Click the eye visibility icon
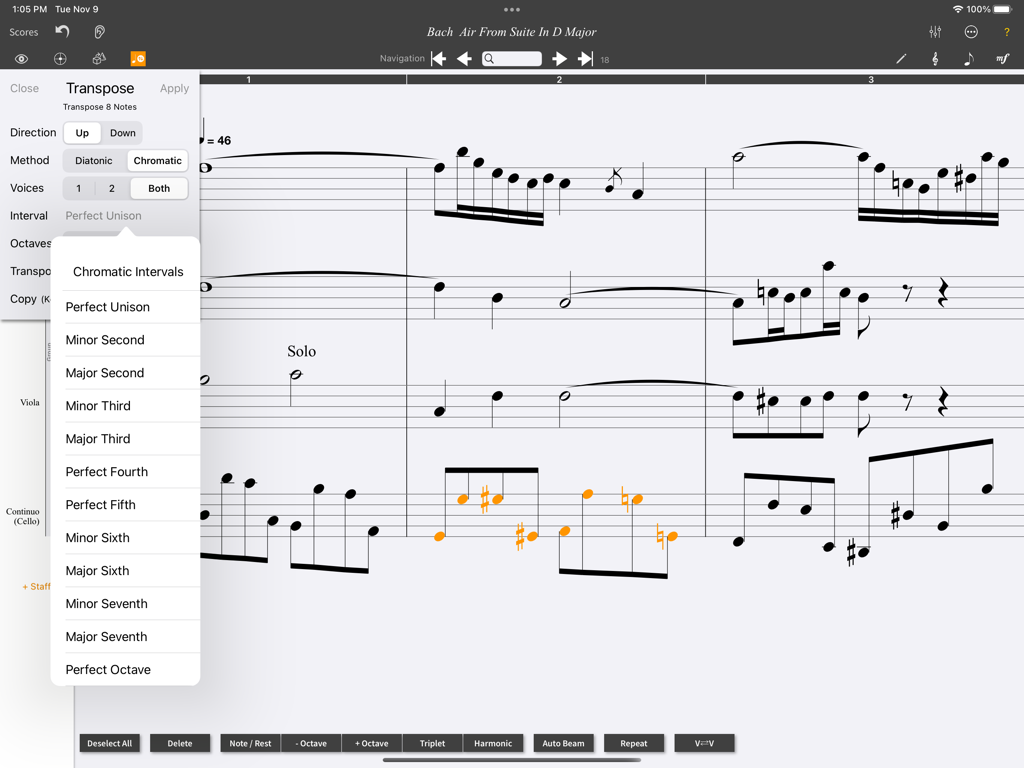 pos(21,58)
